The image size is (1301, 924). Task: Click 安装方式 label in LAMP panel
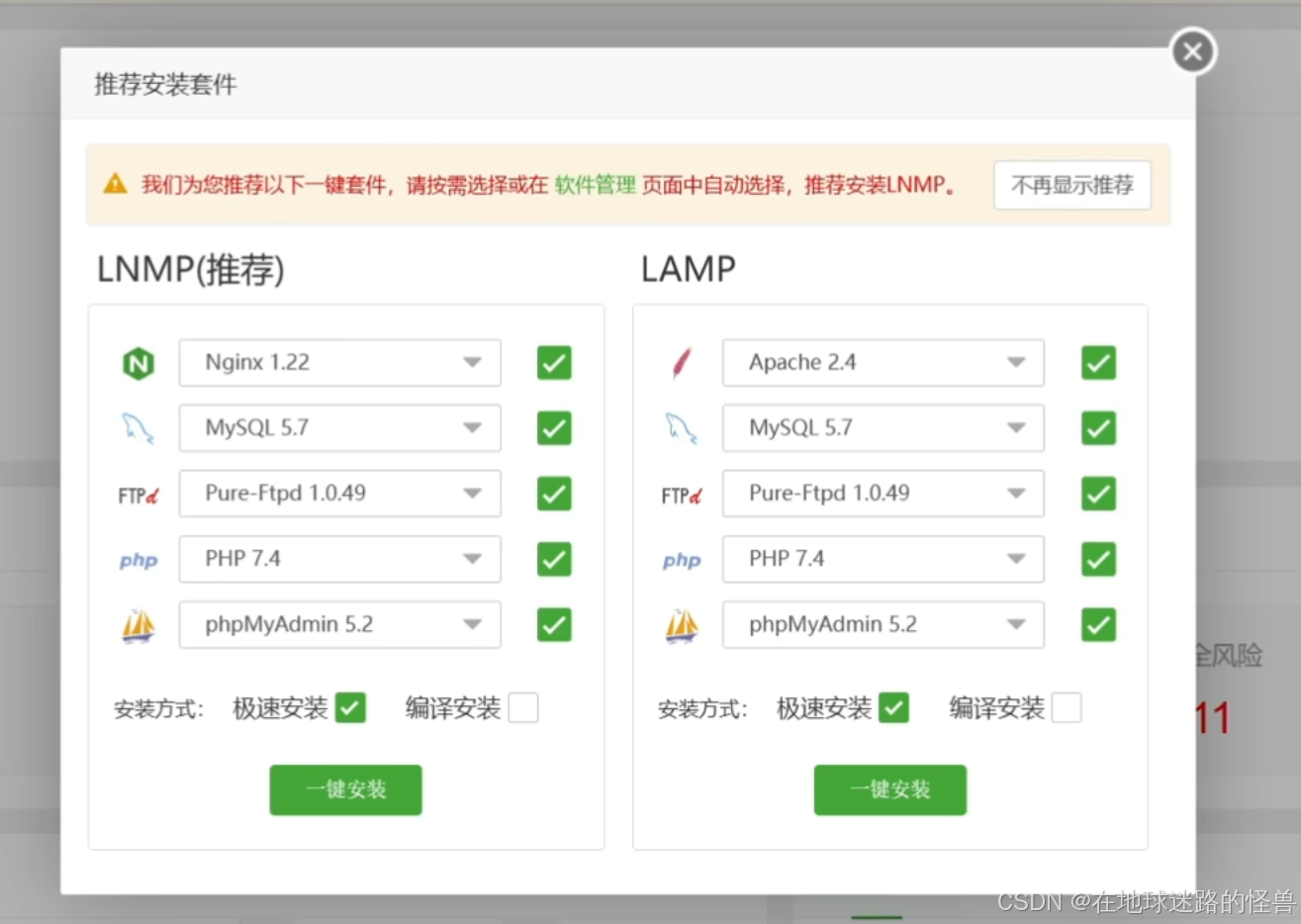[x=702, y=709]
